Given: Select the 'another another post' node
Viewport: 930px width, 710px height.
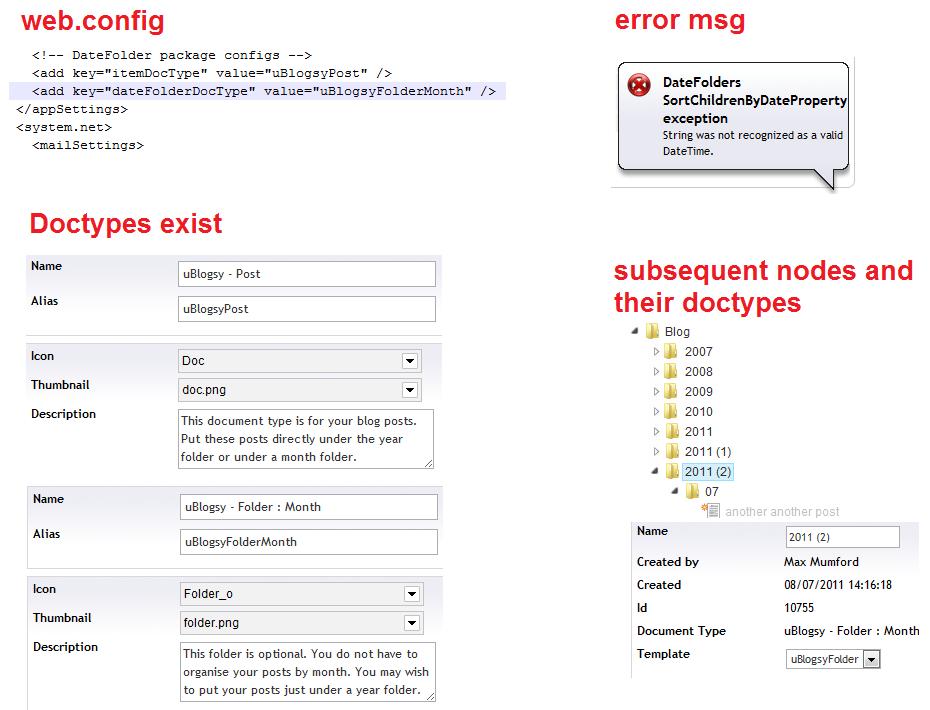Looking at the screenshot, I should click(x=782, y=511).
